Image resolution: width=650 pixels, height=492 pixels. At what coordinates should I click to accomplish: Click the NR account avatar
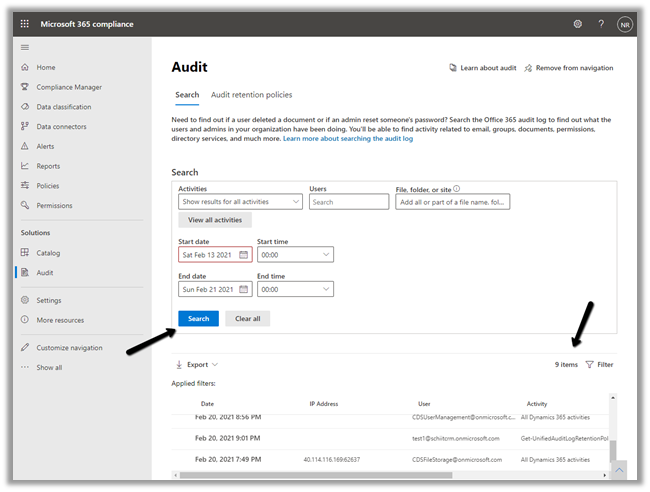click(625, 24)
